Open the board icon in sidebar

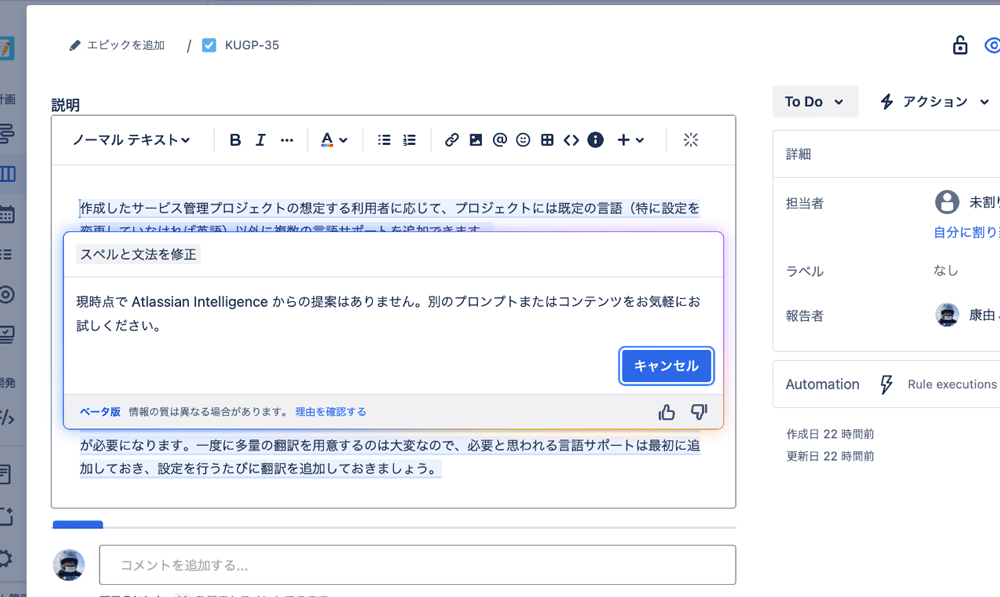[x=8, y=173]
